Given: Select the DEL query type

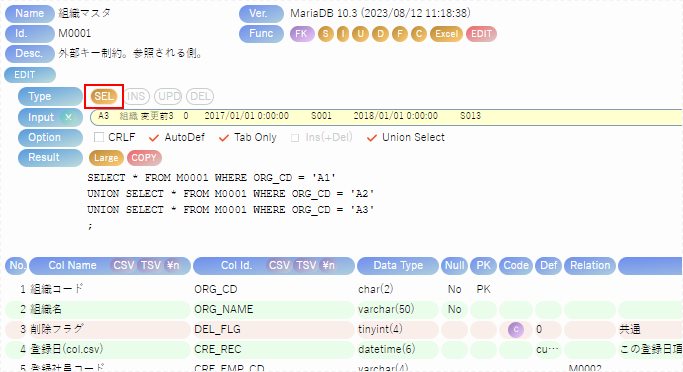Looking at the screenshot, I should [200, 96].
